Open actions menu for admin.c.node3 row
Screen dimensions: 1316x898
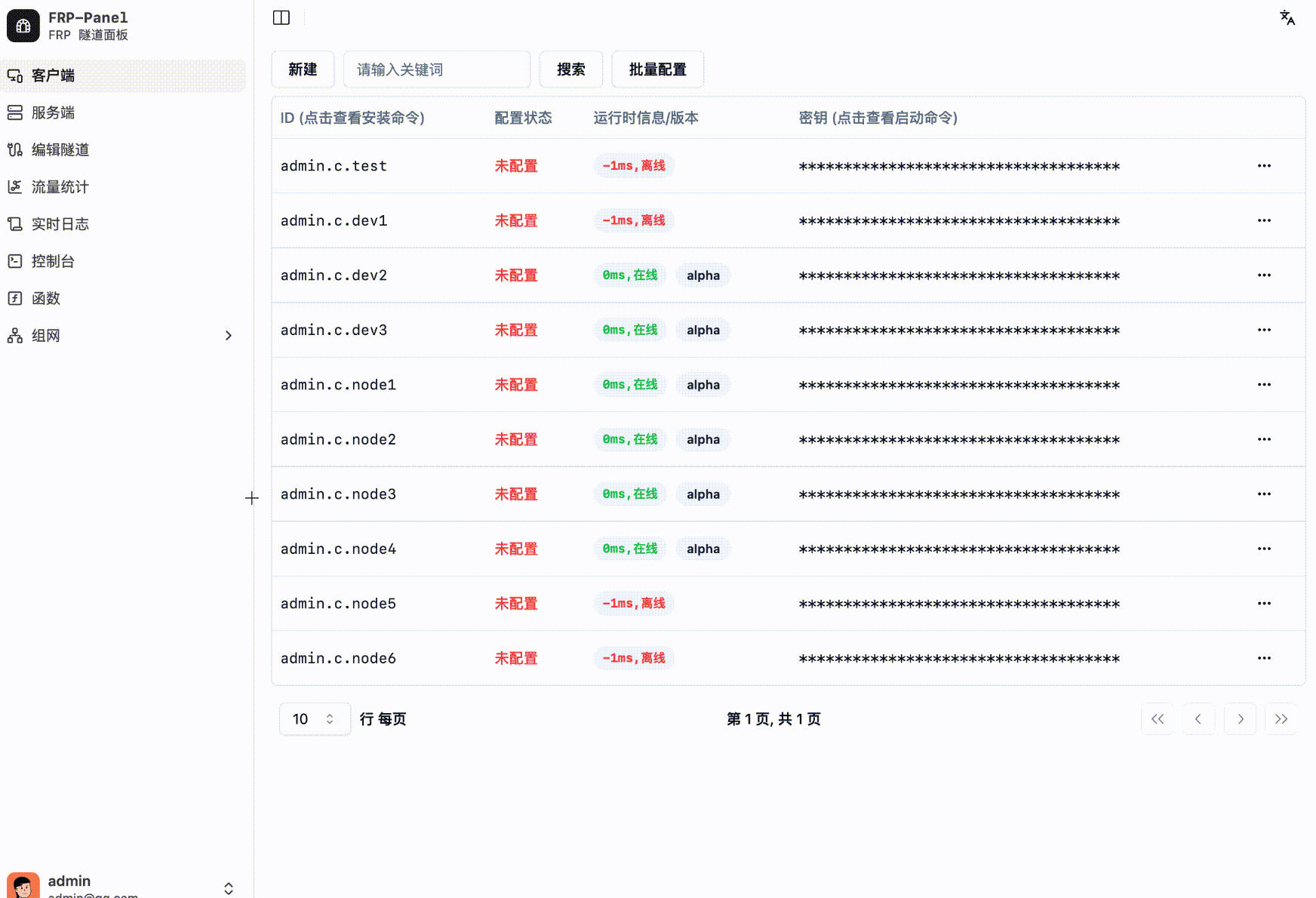pos(1264,494)
